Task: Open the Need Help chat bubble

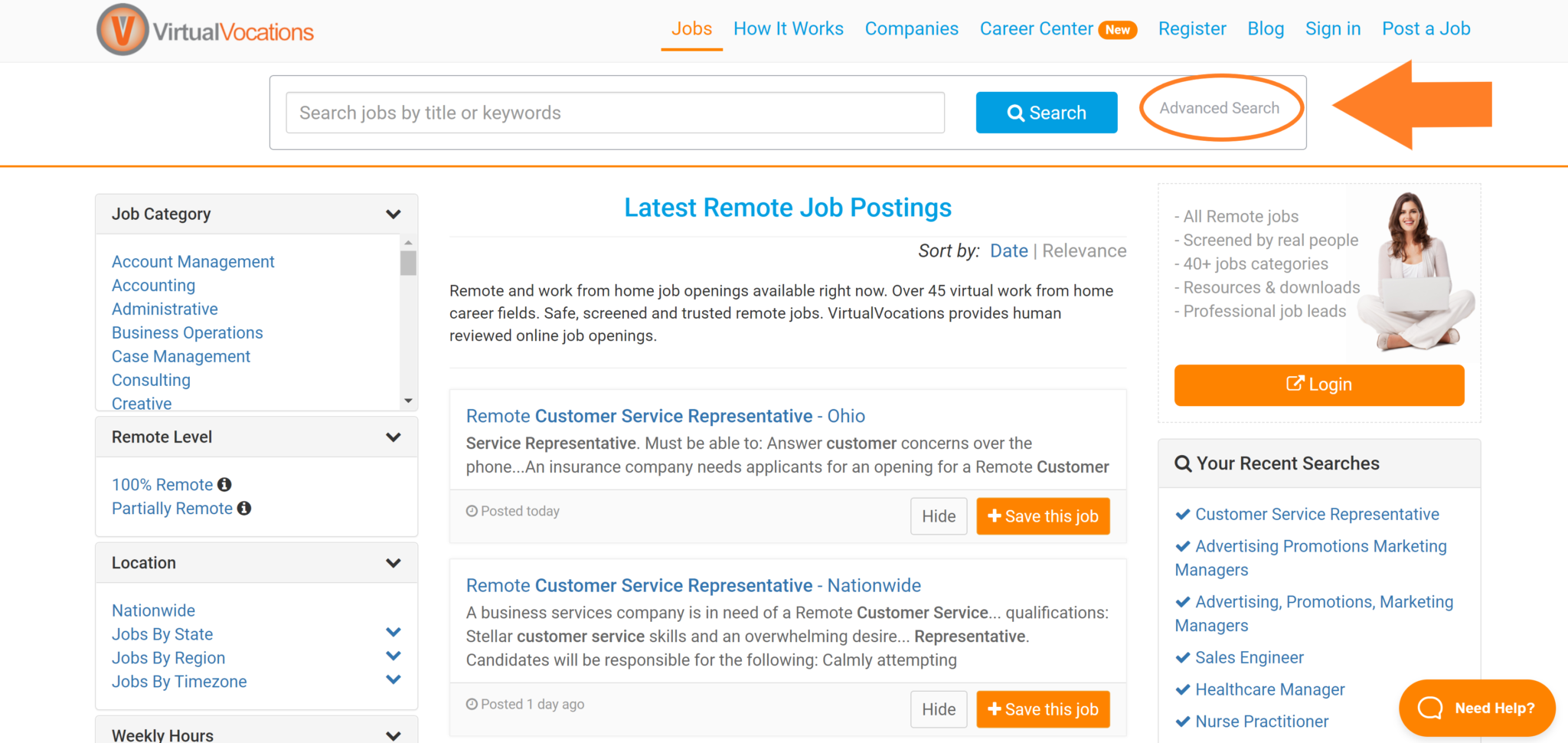Action: (1476, 708)
